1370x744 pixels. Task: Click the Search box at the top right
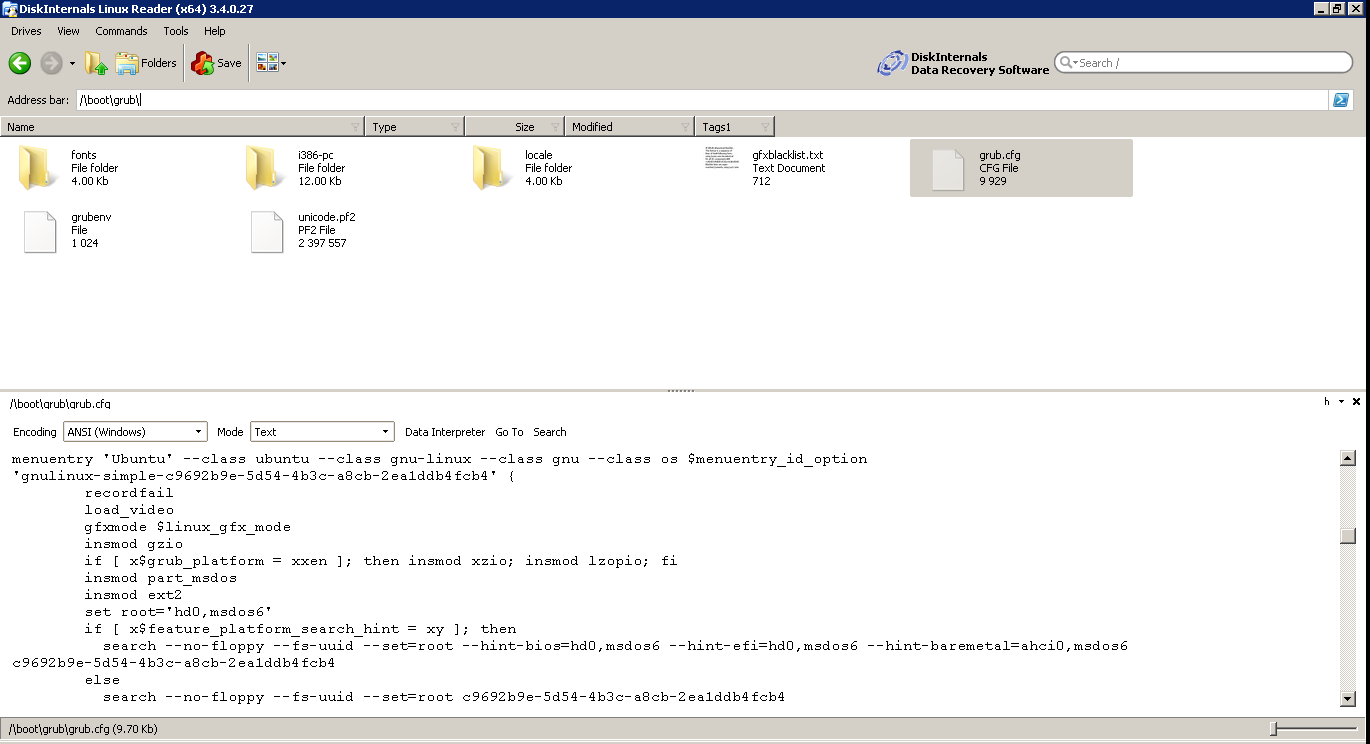pyautogui.click(x=1204, y=62)
